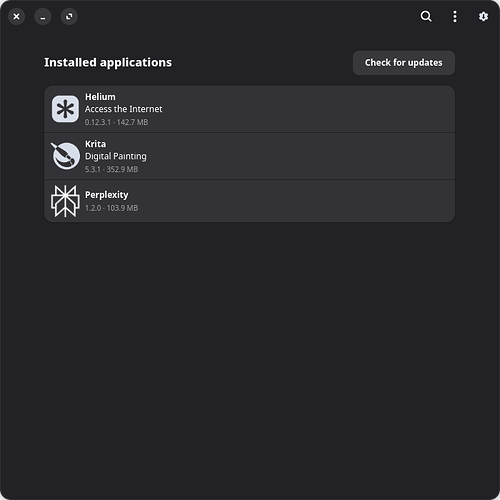Select the Krita application name
Viewport: 500px width, 500px height.
[x=95, y=144]
